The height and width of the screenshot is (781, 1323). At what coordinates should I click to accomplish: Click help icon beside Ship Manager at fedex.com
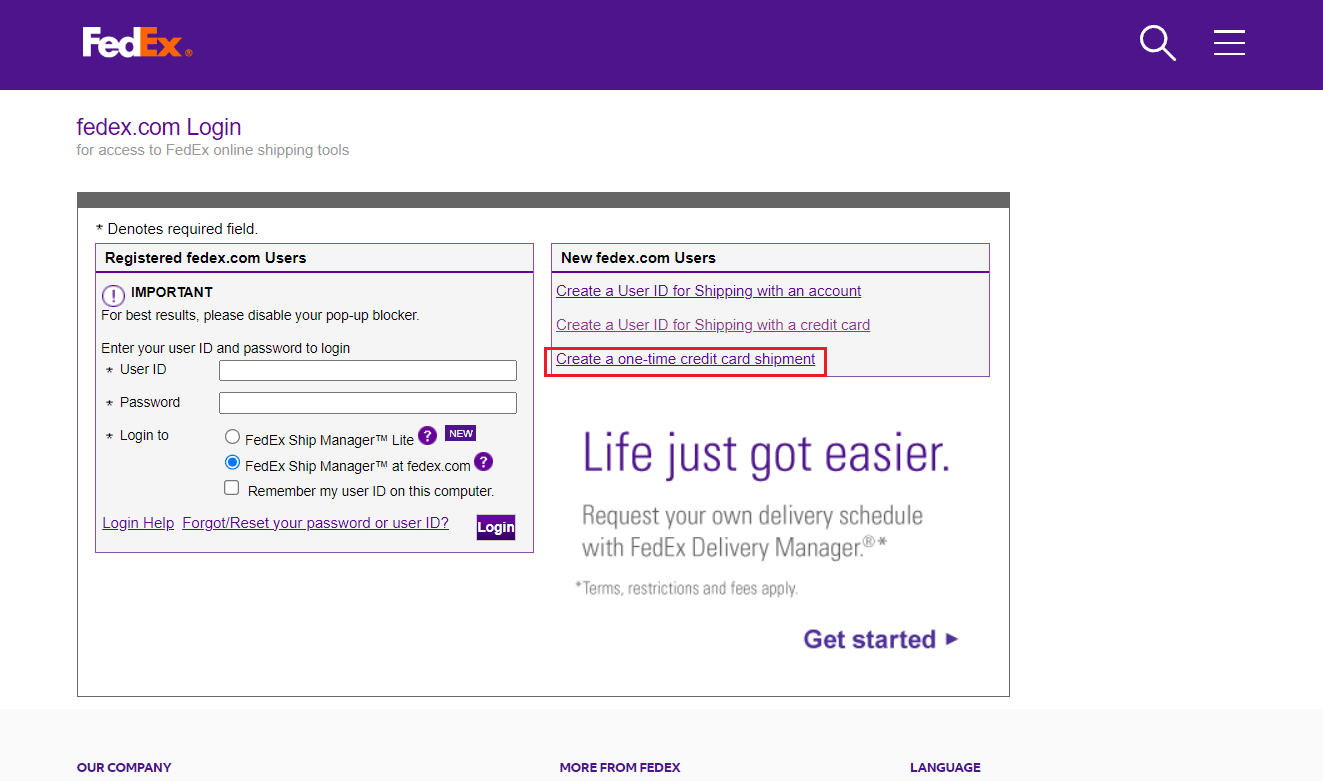pyautogui.click(x=483, y=462)
